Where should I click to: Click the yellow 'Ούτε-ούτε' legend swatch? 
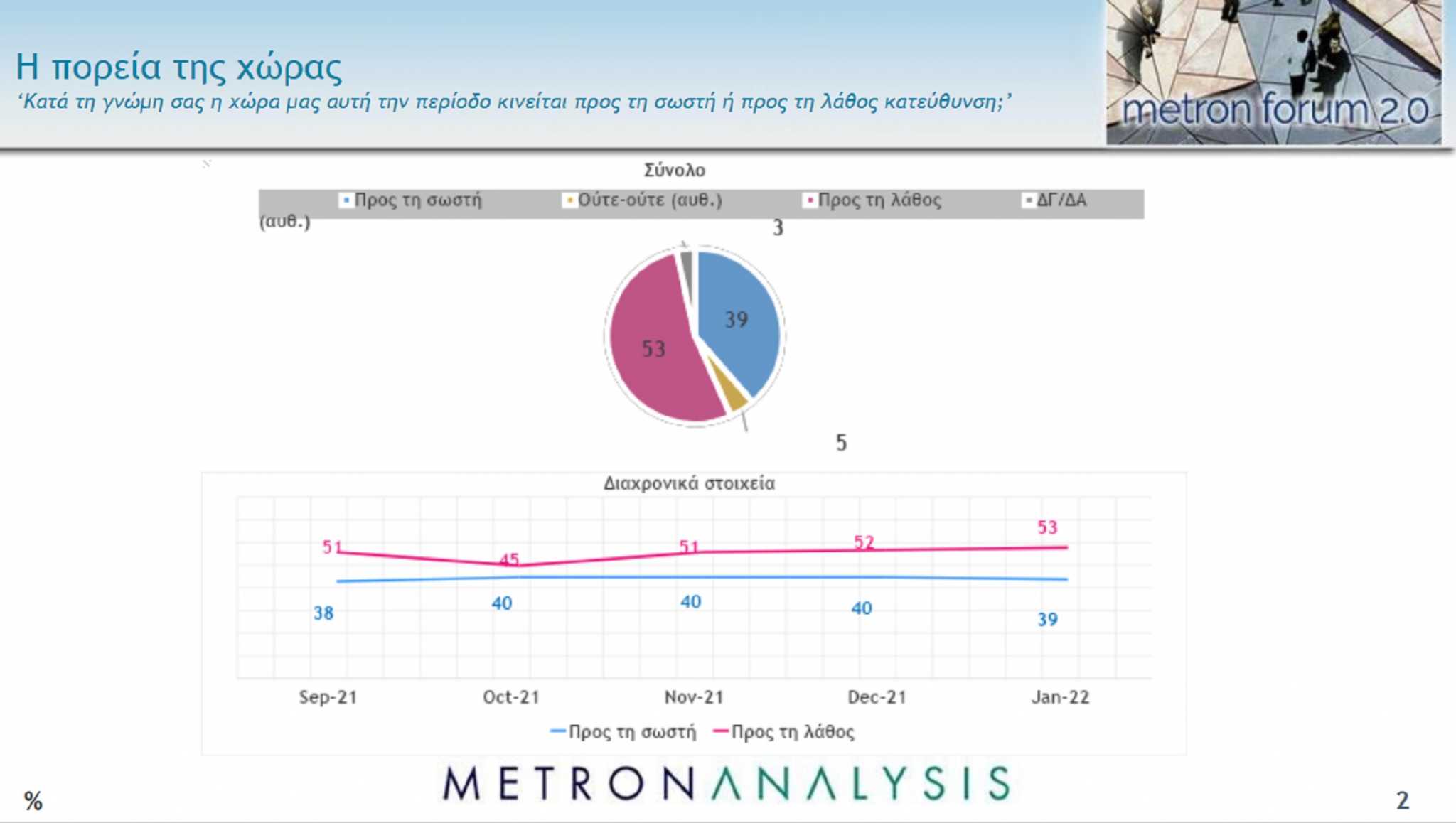(x=569, y=200)
